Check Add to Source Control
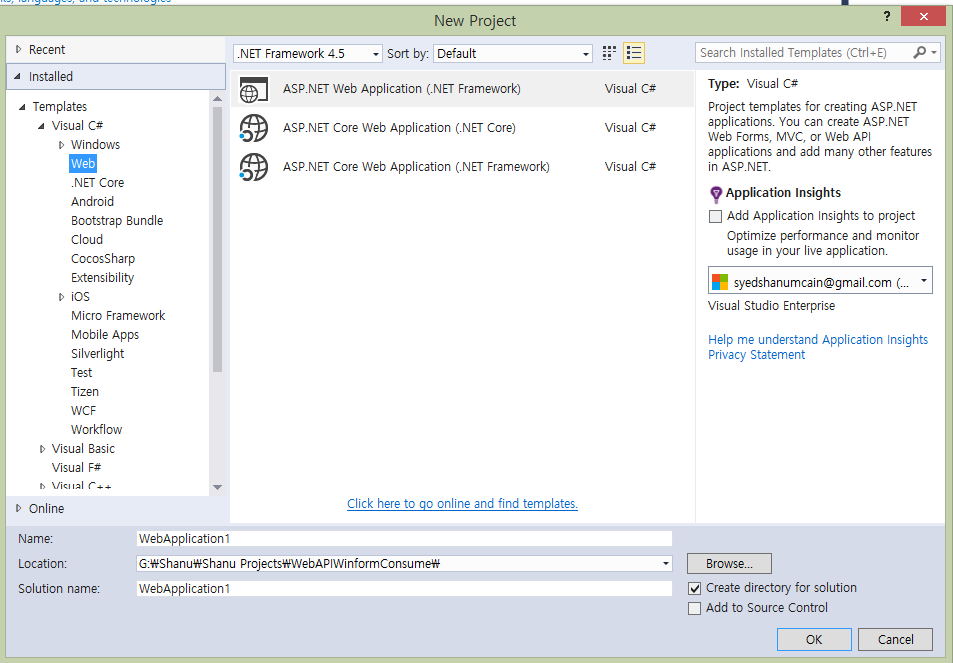 click(694, 608)
